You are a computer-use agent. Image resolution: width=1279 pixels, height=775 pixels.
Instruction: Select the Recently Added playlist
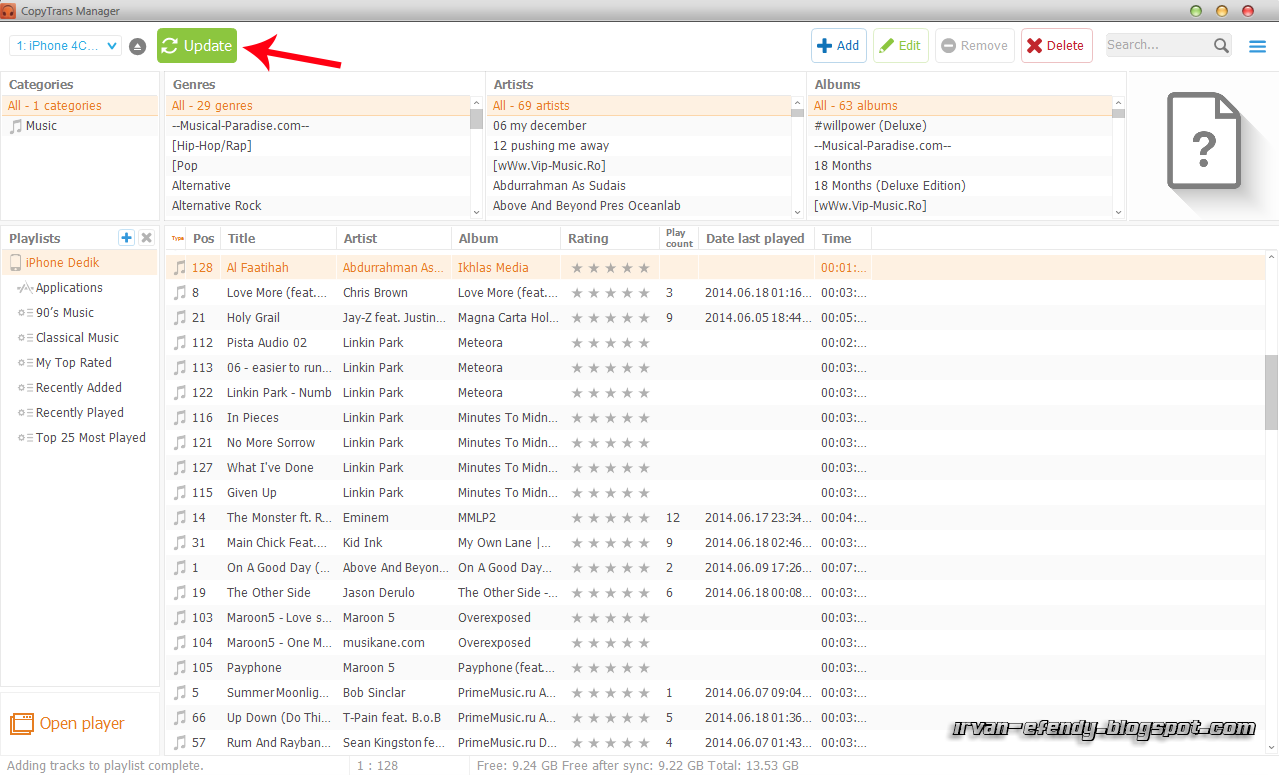[80, 388]
